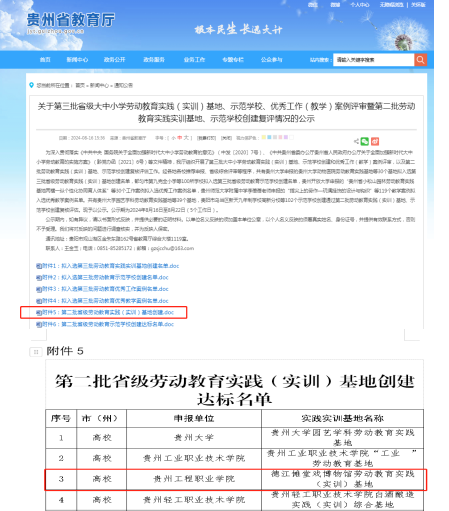Click the 关闭 close page link
The height and width of the screenshot is (511, 449).
coord(227,138)
